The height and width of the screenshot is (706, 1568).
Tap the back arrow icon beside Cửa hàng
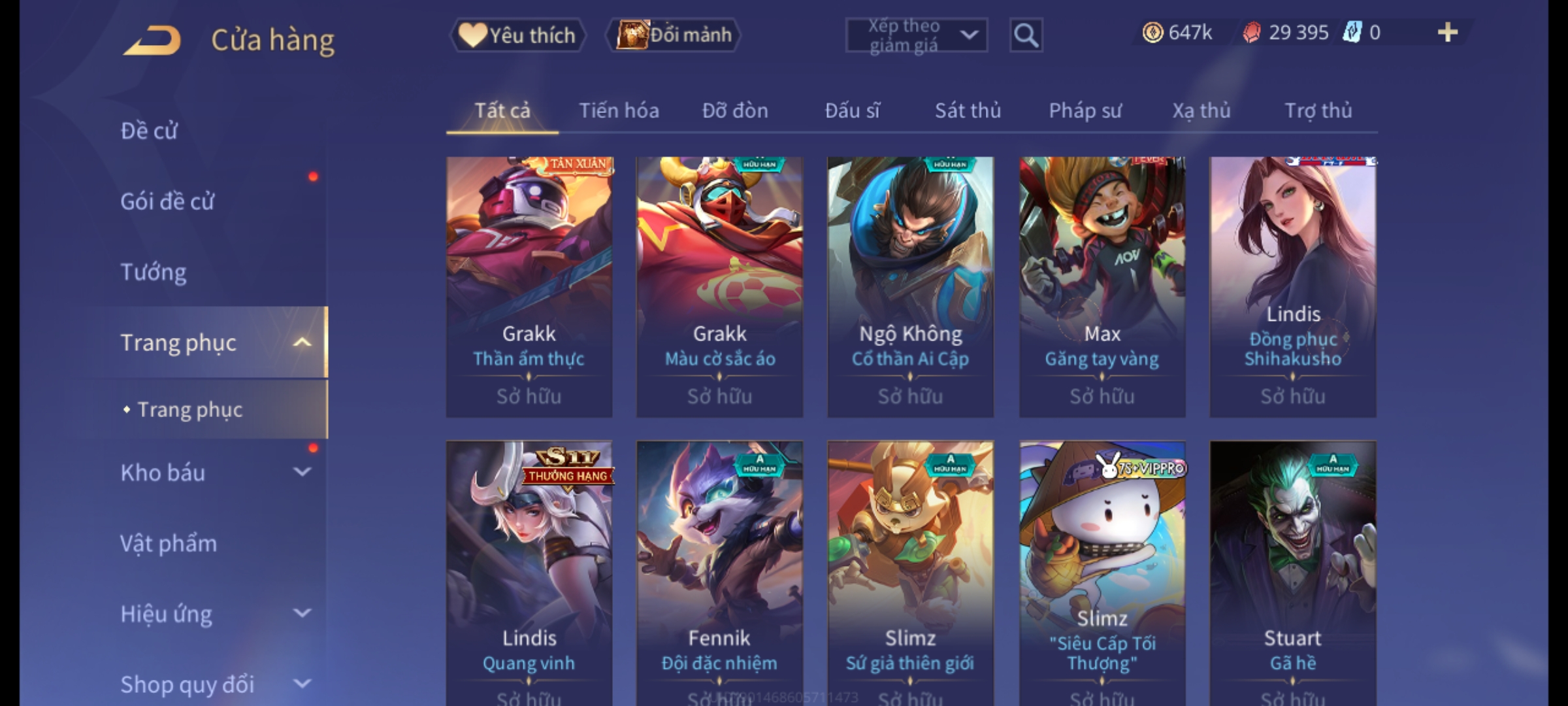point(152,41)
